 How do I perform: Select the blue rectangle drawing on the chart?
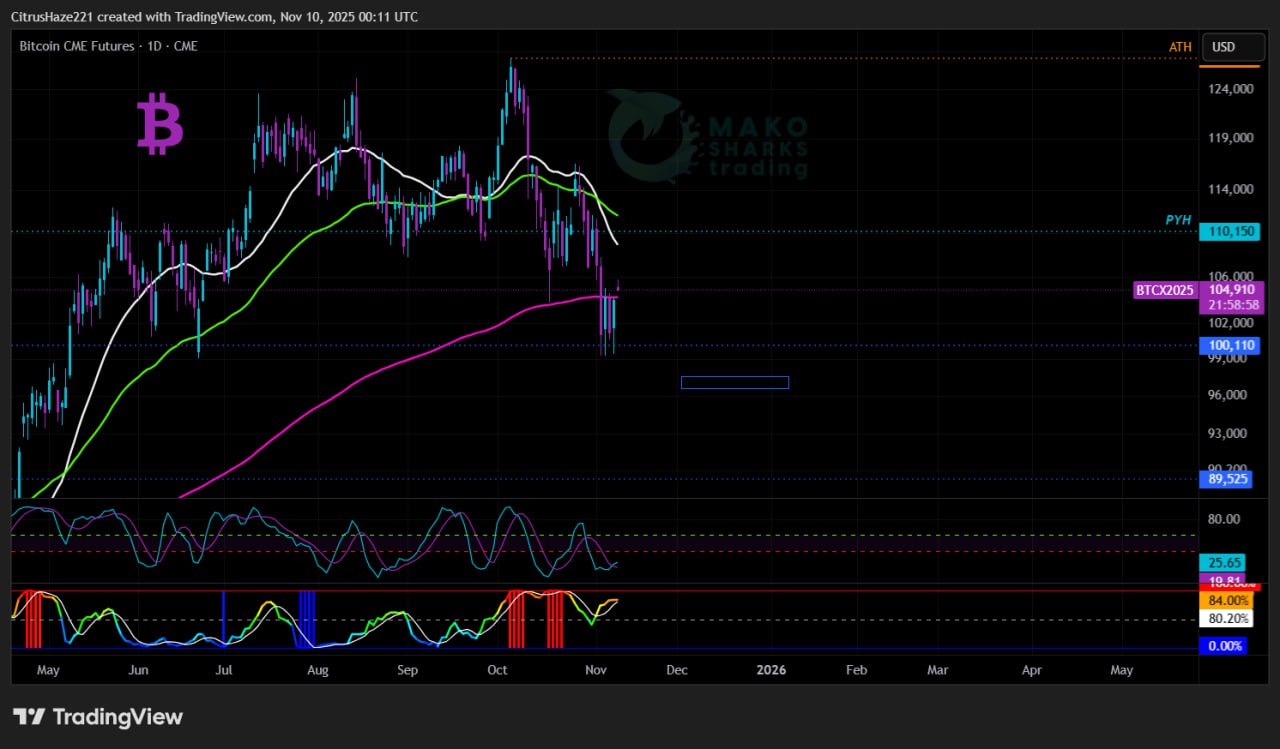[x=735, y=382]
